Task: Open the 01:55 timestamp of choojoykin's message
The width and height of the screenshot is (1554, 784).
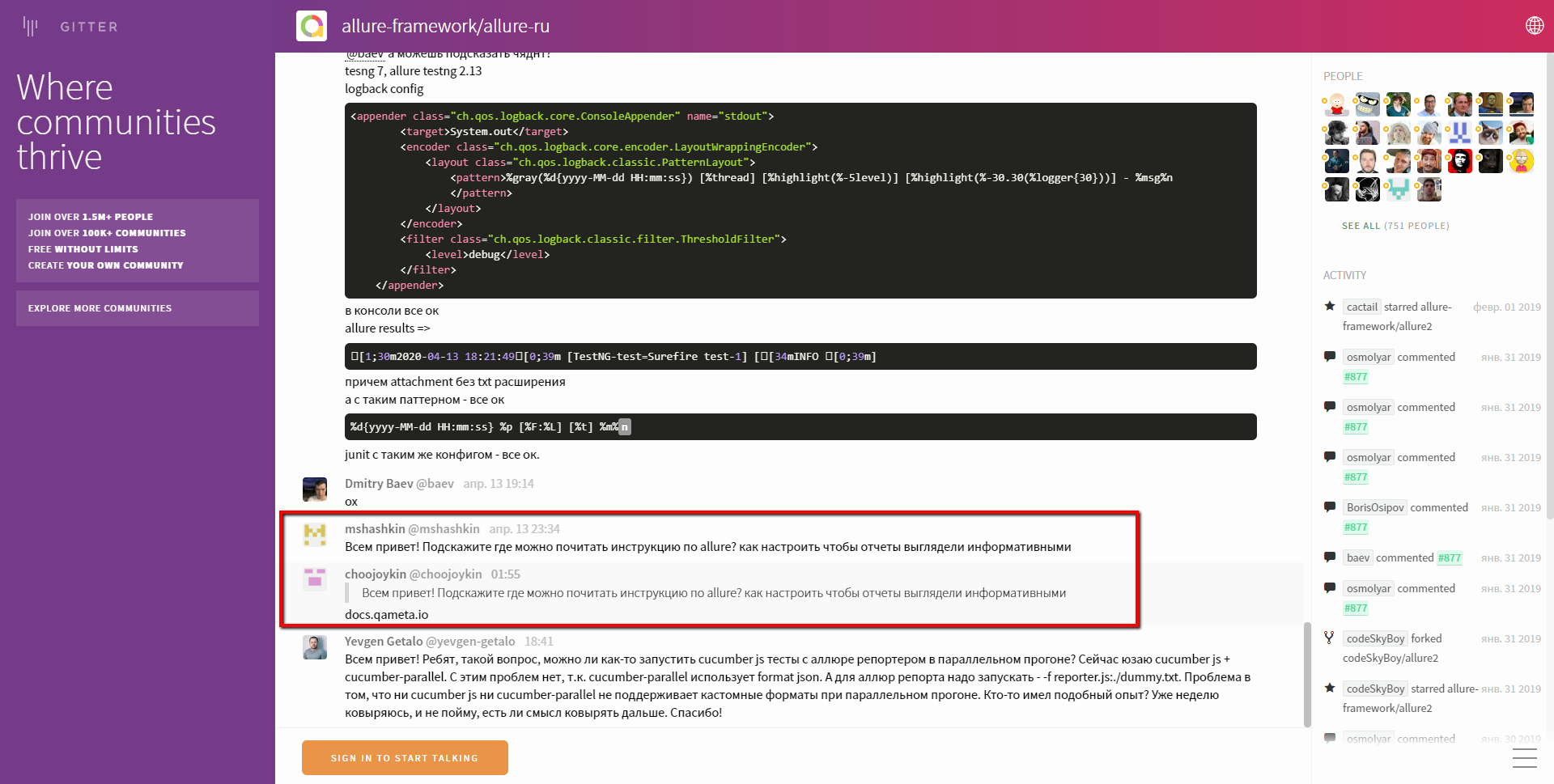Action: [x=506, y=574]
